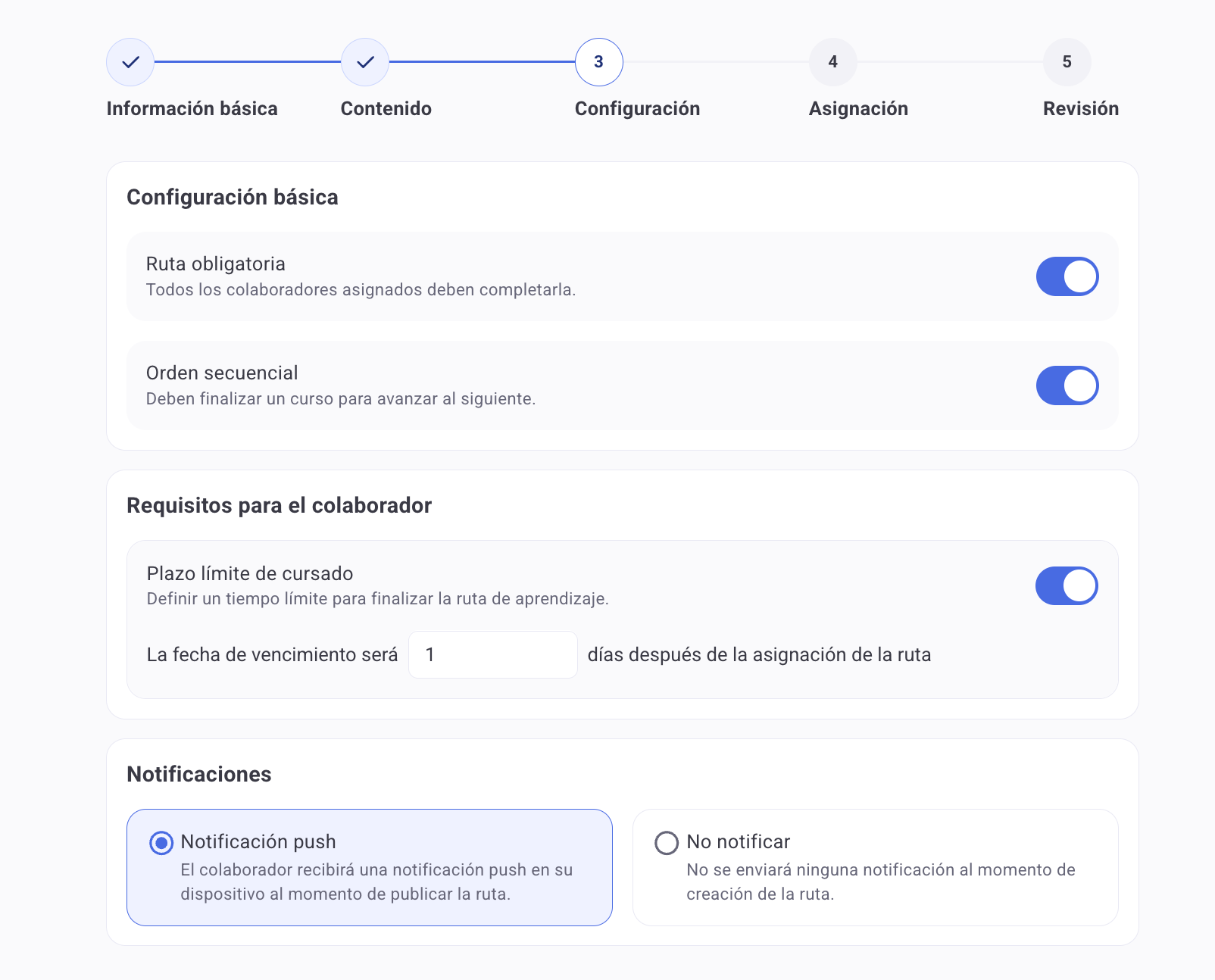Choose the No notificar radio button
The image size is (1215, 980).
click(667, 843)
